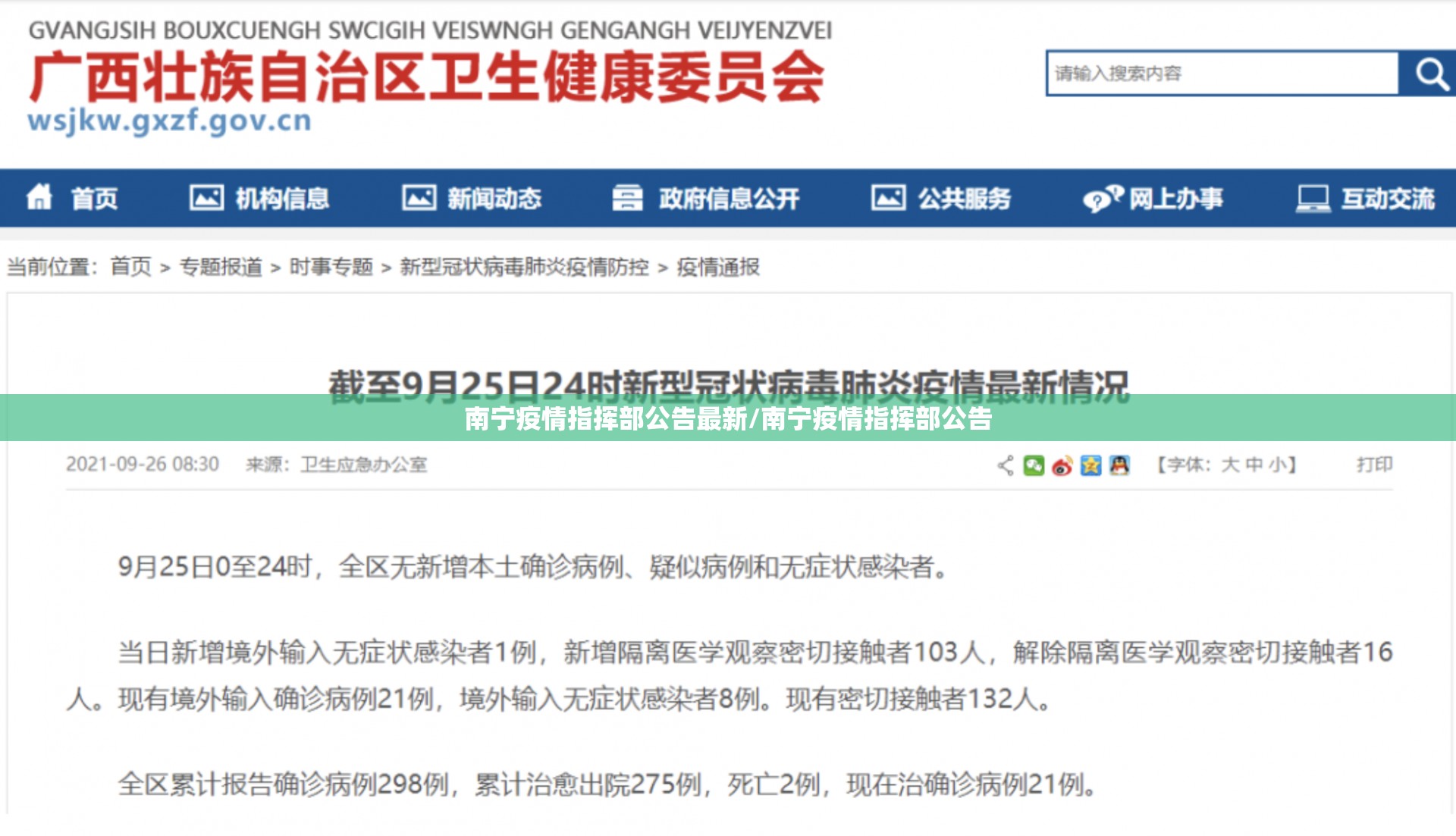Share article via WeChat icon
1456x836 pixels.
(x=1034, y=465)
